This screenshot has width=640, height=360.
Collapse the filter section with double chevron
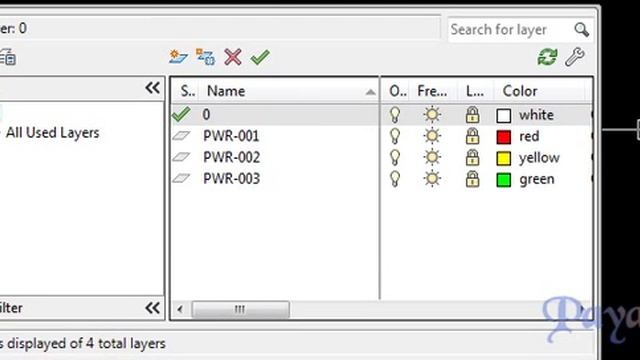153,308
